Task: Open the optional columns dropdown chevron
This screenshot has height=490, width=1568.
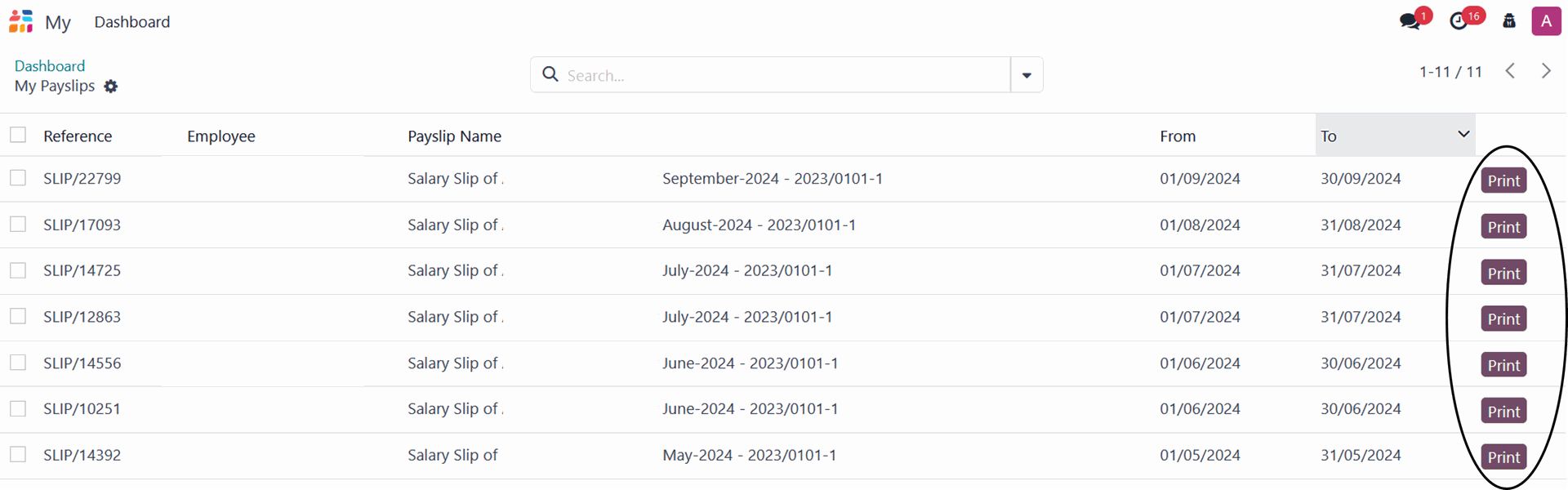Action: (x=1463, y=134)
